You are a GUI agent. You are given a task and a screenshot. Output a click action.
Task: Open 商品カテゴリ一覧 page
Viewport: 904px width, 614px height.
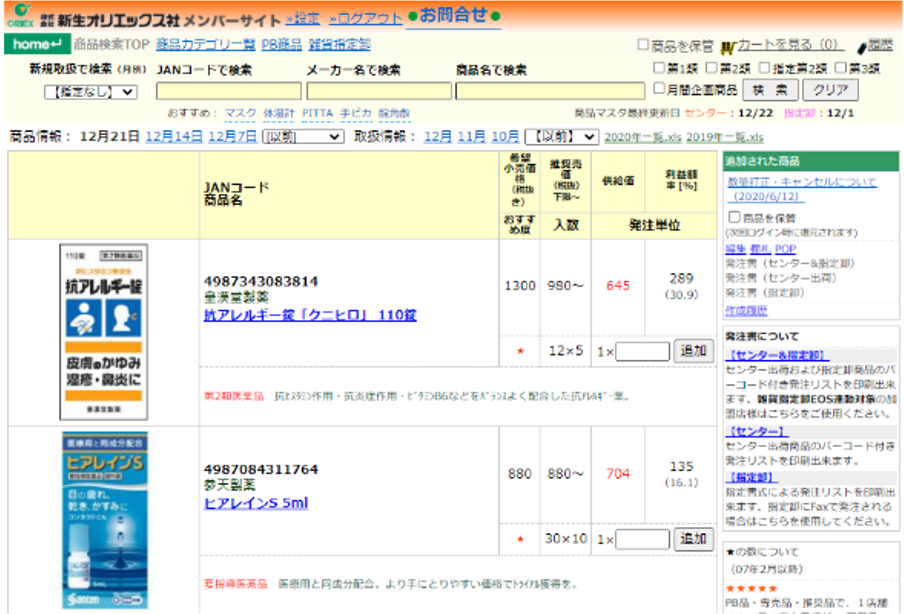click(206, 44)
